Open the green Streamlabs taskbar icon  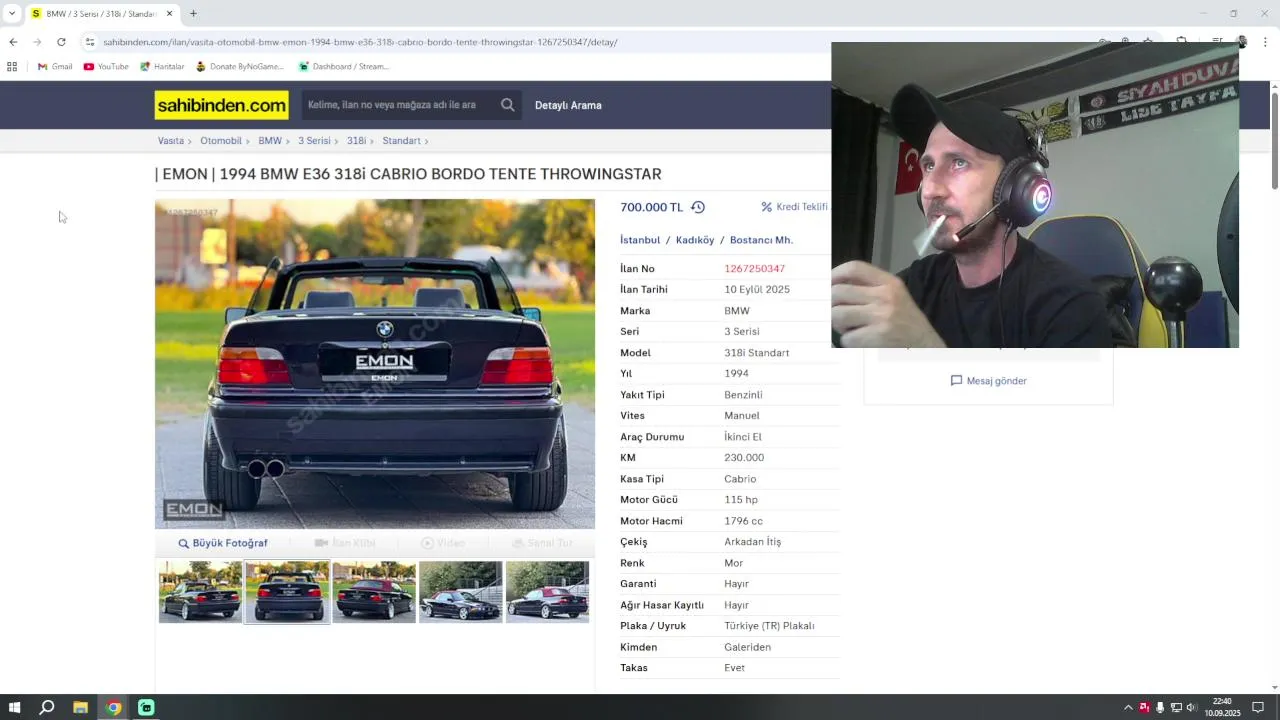pyautogui.click(x=146, y=708)
